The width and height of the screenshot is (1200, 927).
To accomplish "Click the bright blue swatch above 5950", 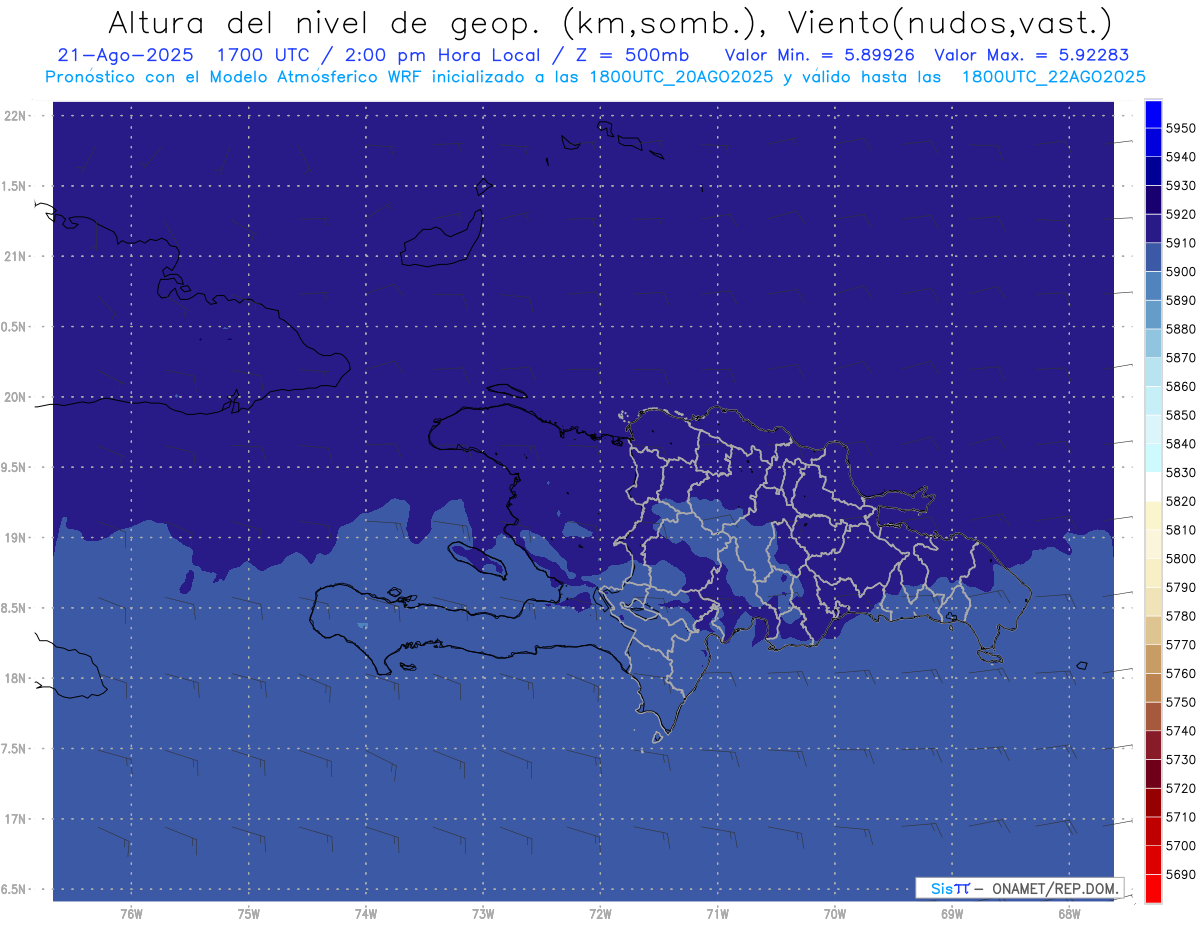I will 1153,114.
